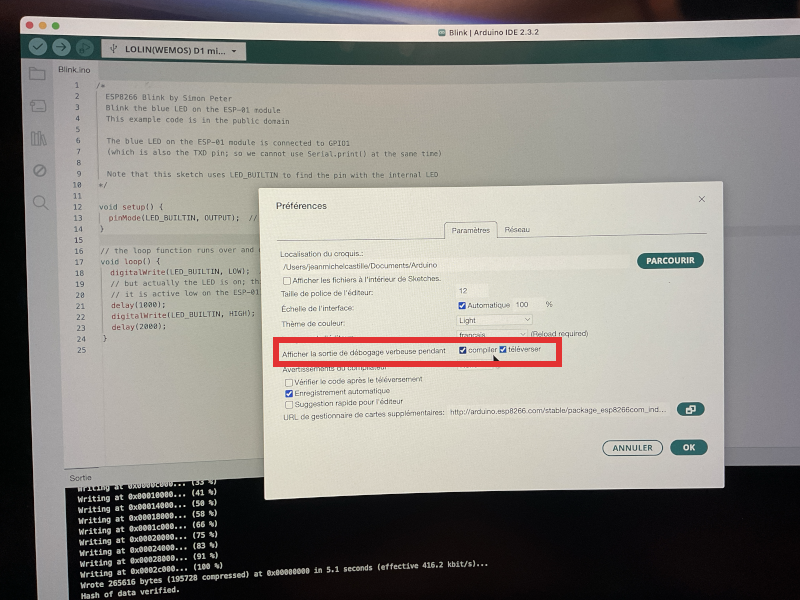Click code line 'void setup() {'
This screenshot has width=800, height=600.
[x=131, y=207]
